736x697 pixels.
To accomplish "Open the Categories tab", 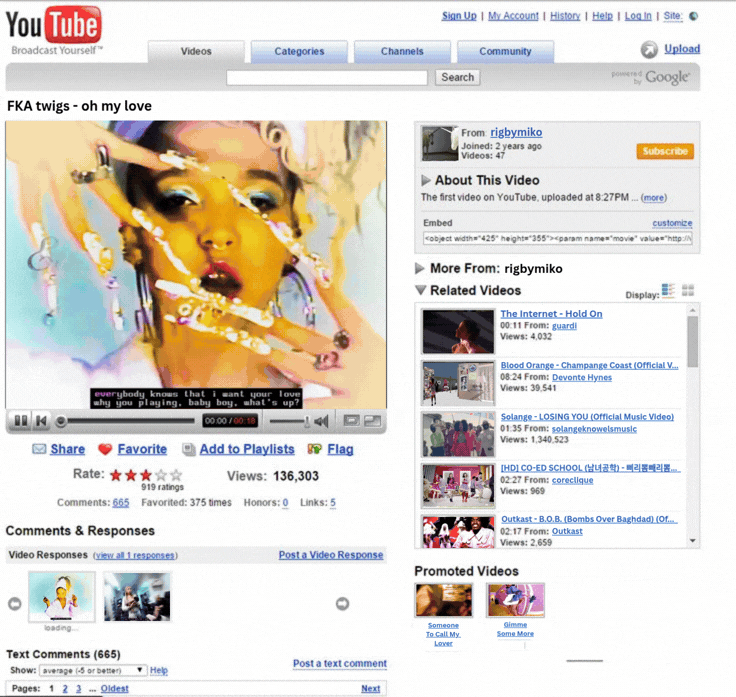I will pos(299,52).
